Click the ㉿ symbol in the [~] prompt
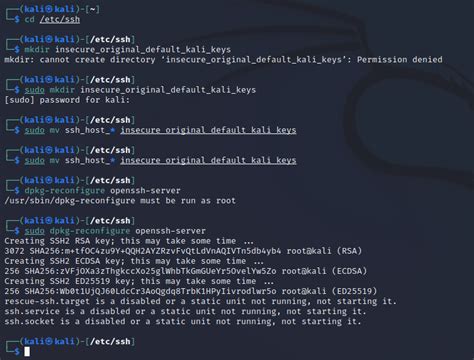Viewport: 474px width, 360px height. click(49, 9)
